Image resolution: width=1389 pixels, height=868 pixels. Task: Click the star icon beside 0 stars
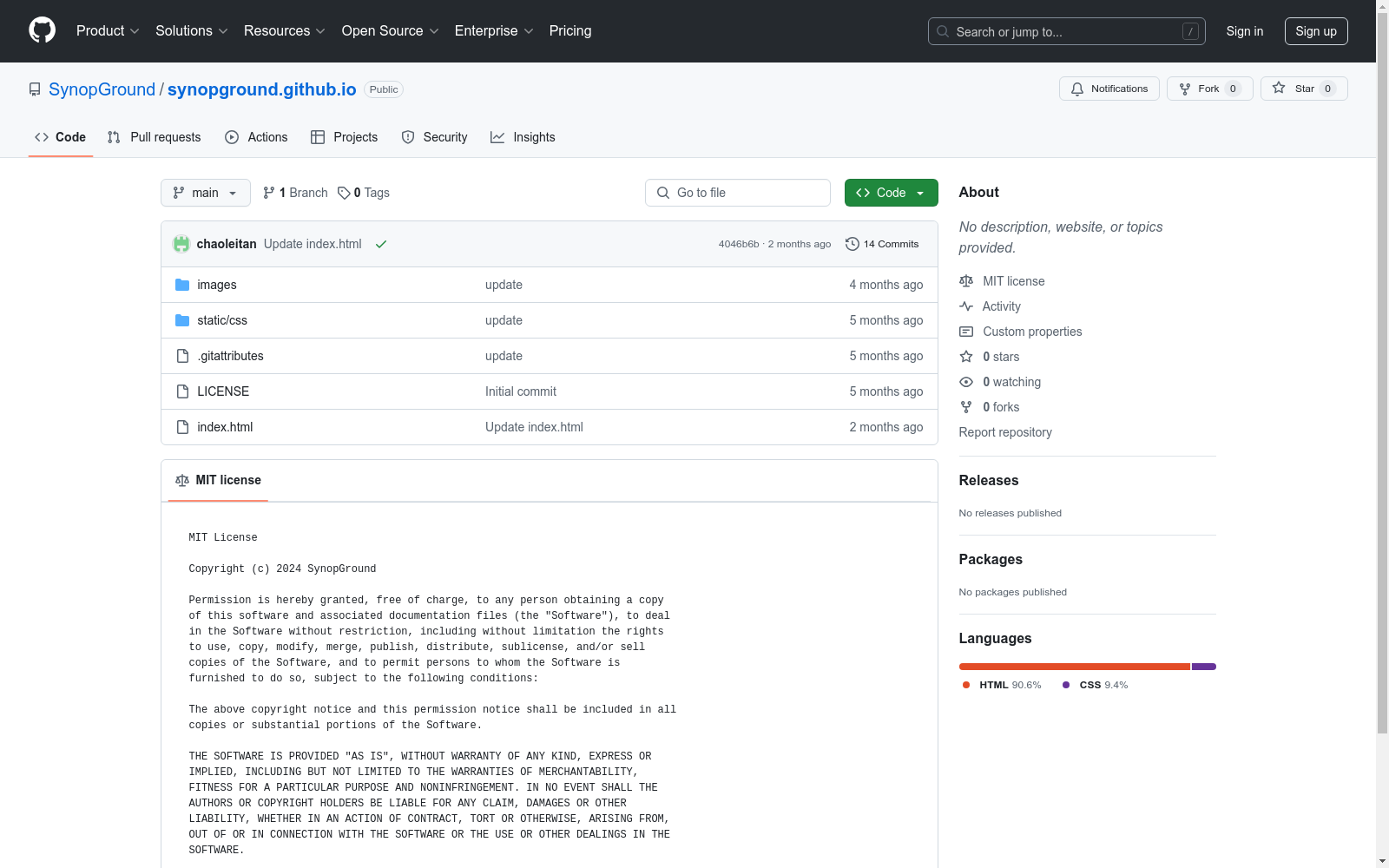pos(966,357)
